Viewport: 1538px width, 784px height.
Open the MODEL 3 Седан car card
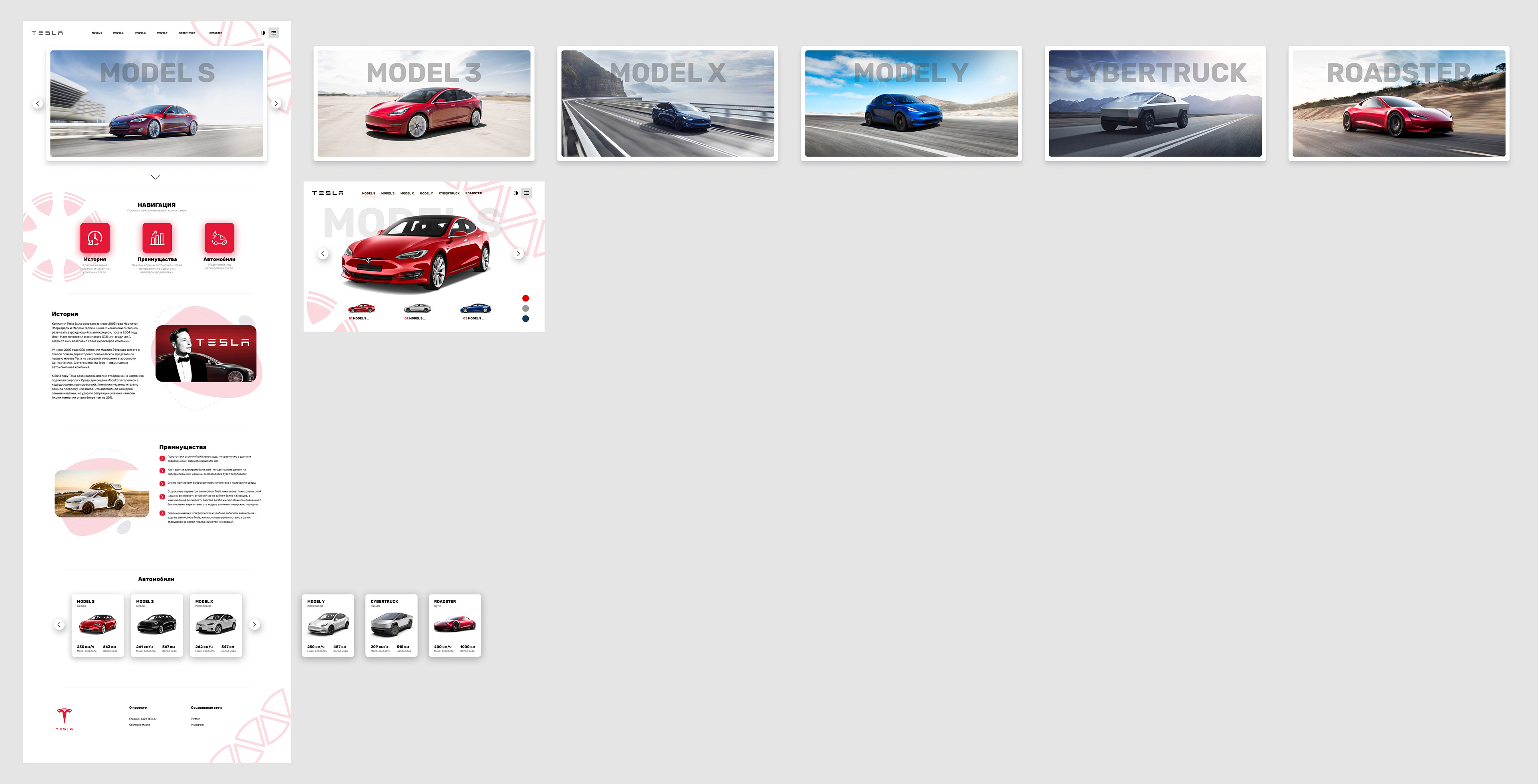(x=157, y=625)
